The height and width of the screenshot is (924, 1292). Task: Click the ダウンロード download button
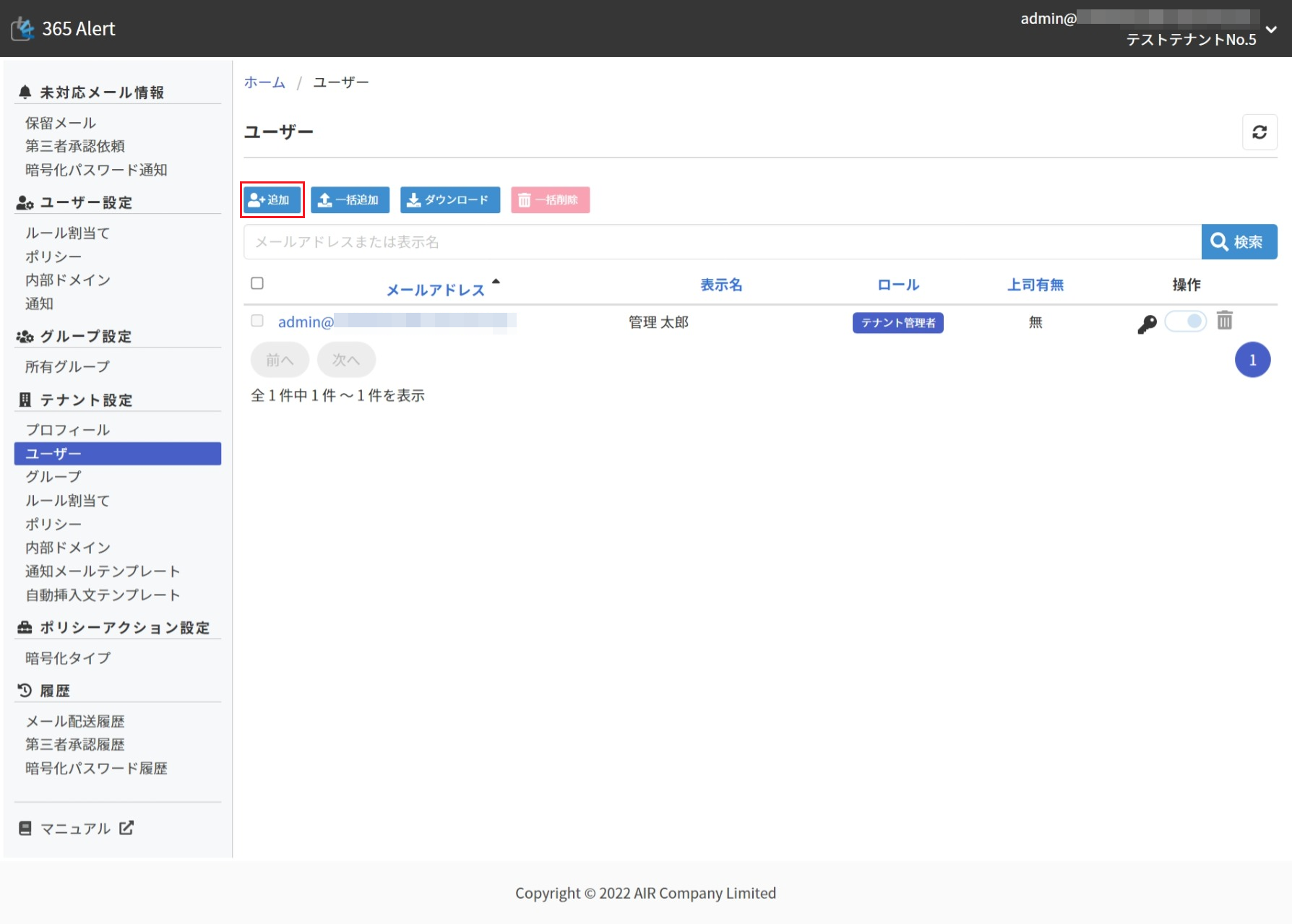coord(449,200)
